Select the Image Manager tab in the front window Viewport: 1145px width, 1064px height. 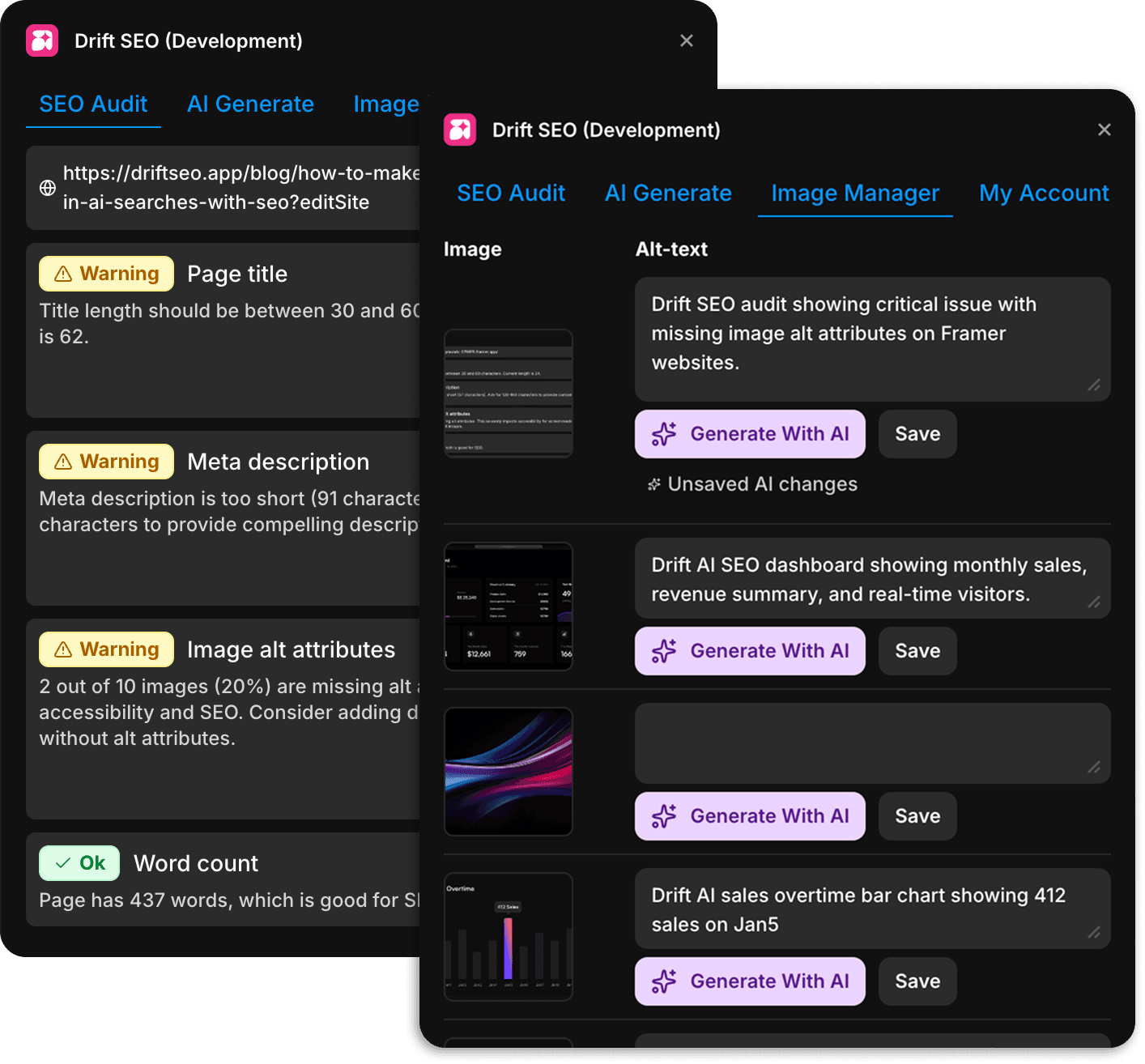(x=855, y=193)
